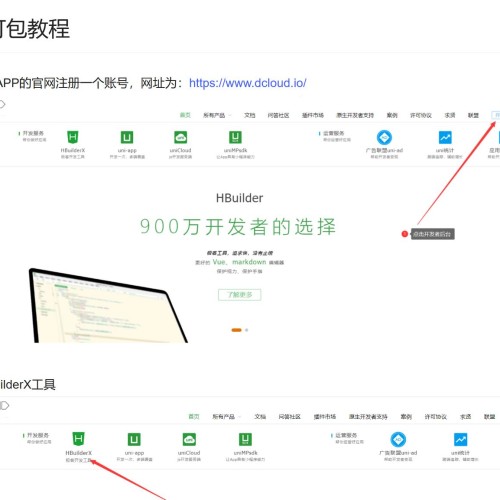The image size is (500, 500).
Task: Open 案例 in the lower screenshot's nav bar
Action: coord(406,417)
